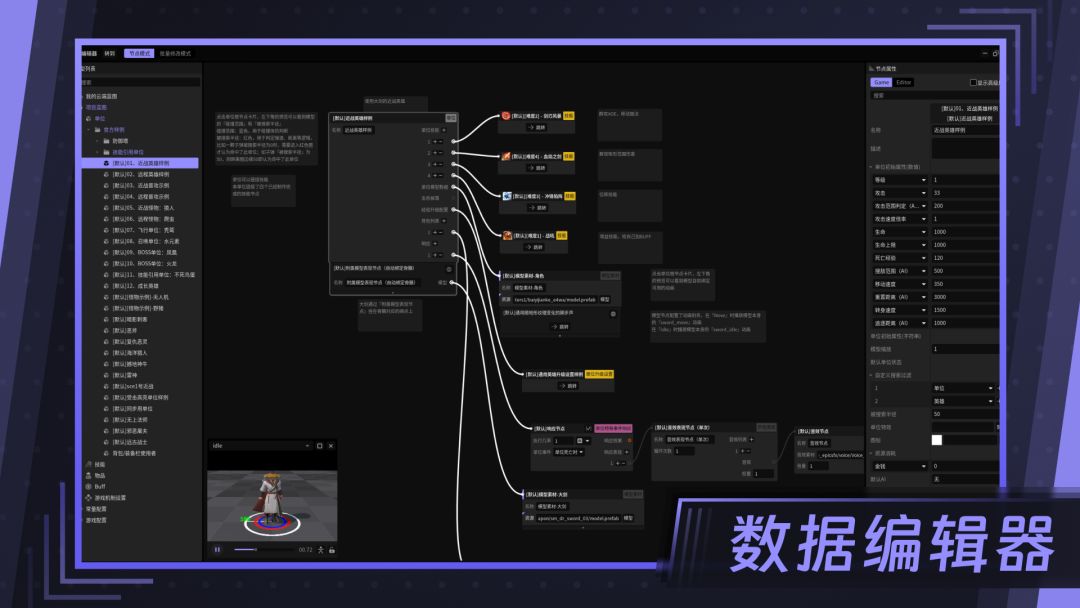Enable the 显示高级属性 checkbox
The image size is (1080, 608).
973,82
